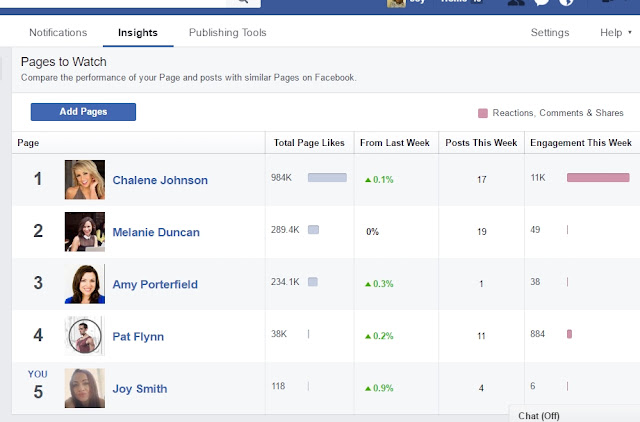This screenshot has height=422, width=640.
Task: Click Amy Porterfield's 234.1K likes bar
Action: (x=313, y=282)
